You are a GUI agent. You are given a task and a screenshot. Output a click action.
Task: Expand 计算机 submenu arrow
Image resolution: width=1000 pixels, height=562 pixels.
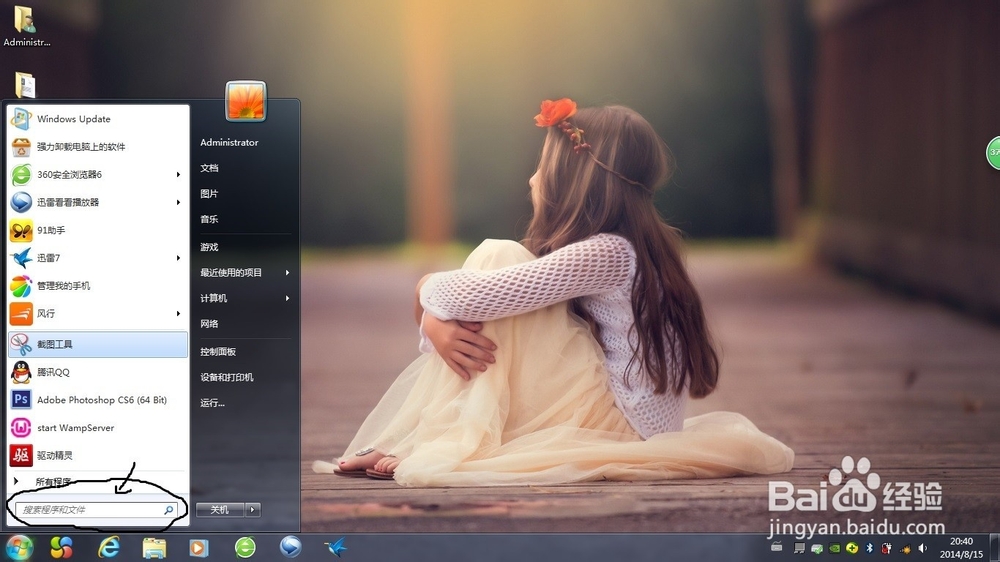(288, 298)
